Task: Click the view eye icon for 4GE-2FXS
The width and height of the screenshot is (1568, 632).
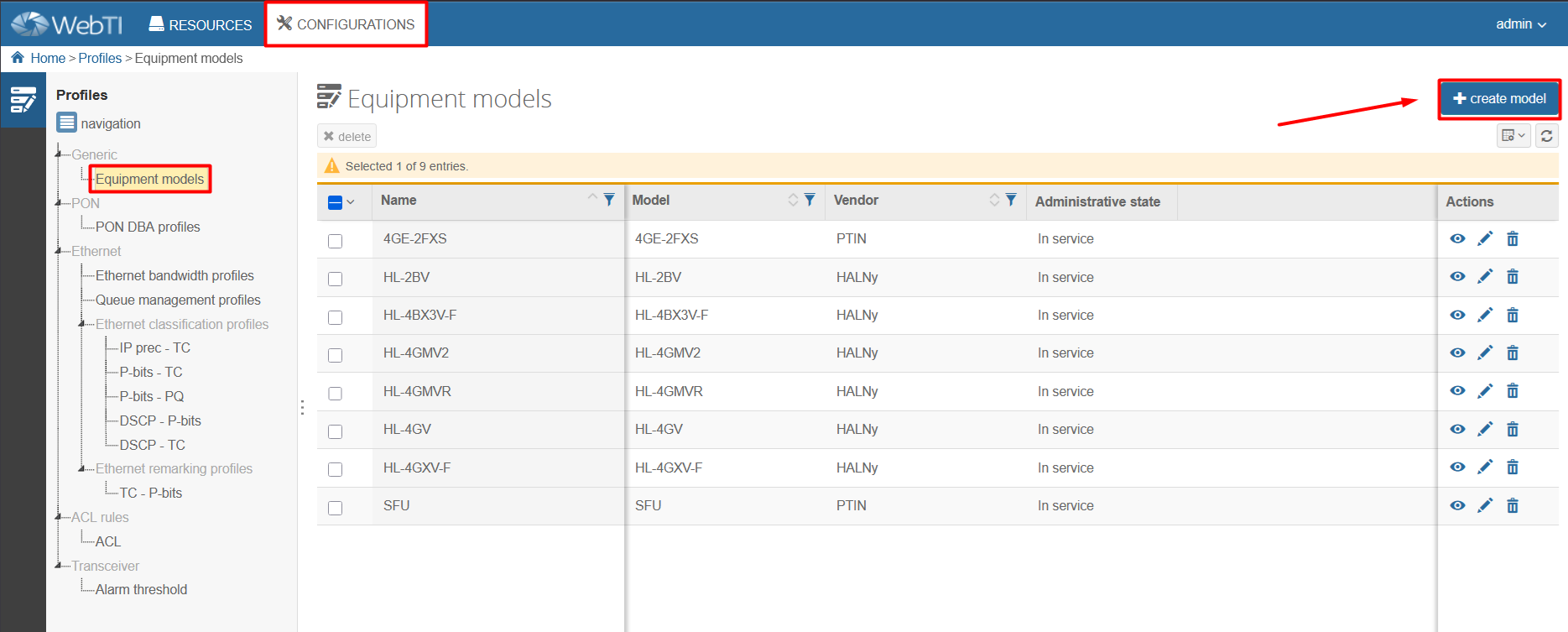Action: [1457, 239]
